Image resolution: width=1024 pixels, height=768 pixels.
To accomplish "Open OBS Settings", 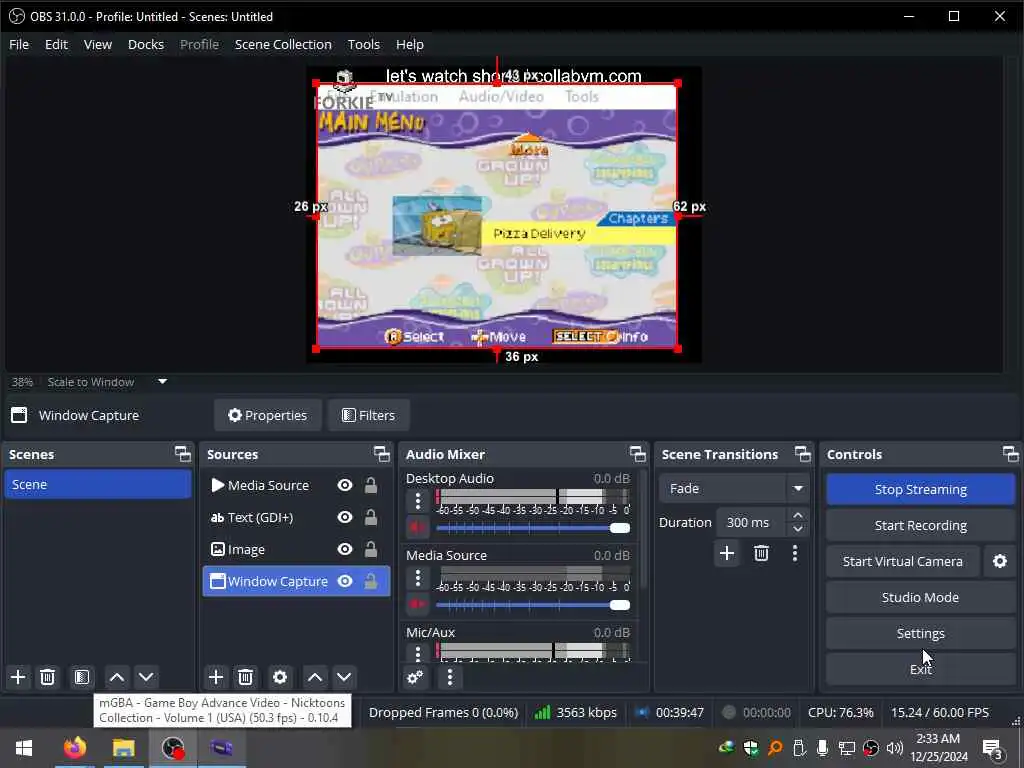I will click(921, 633).
